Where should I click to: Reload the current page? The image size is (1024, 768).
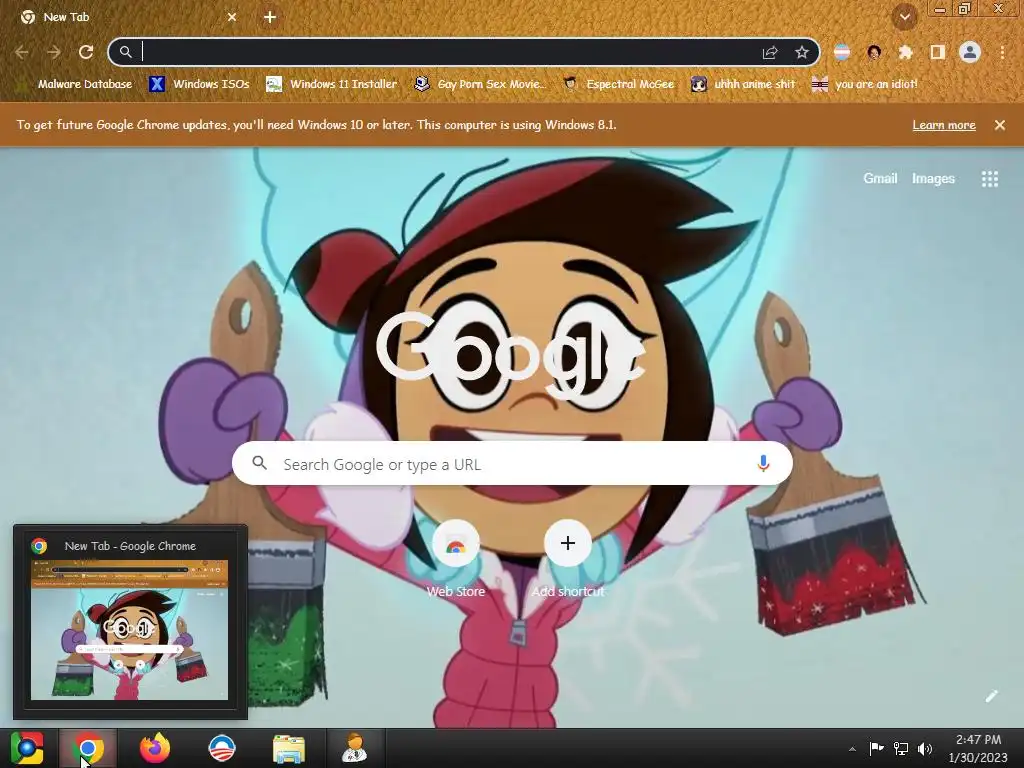click(x=86, y=52)
